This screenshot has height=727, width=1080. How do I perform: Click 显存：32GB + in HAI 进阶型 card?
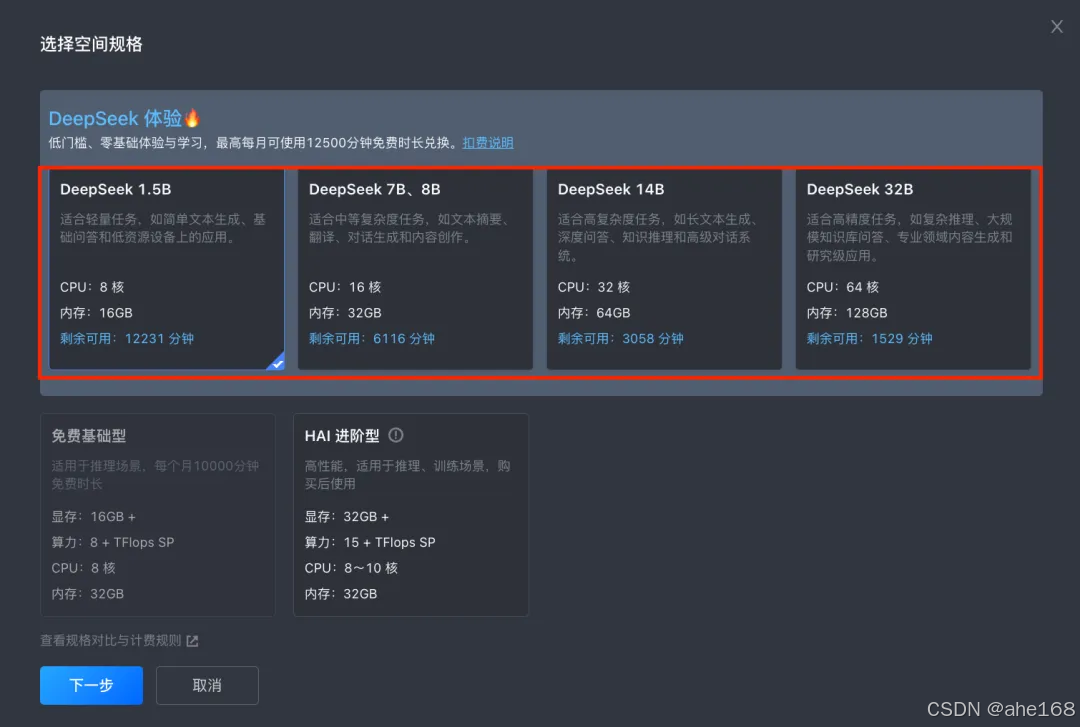point(346,516)
